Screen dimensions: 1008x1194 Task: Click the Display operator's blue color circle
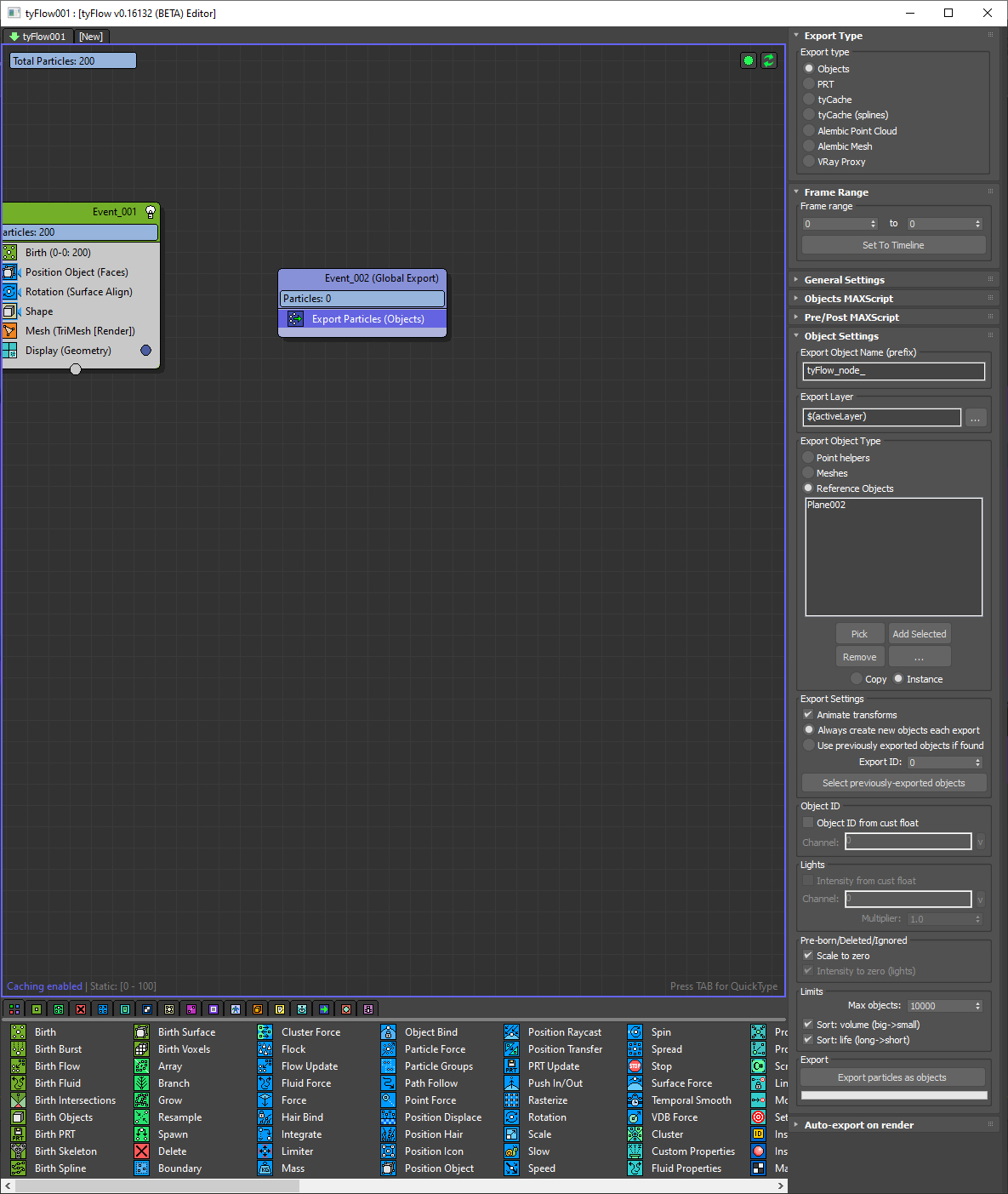145,350
